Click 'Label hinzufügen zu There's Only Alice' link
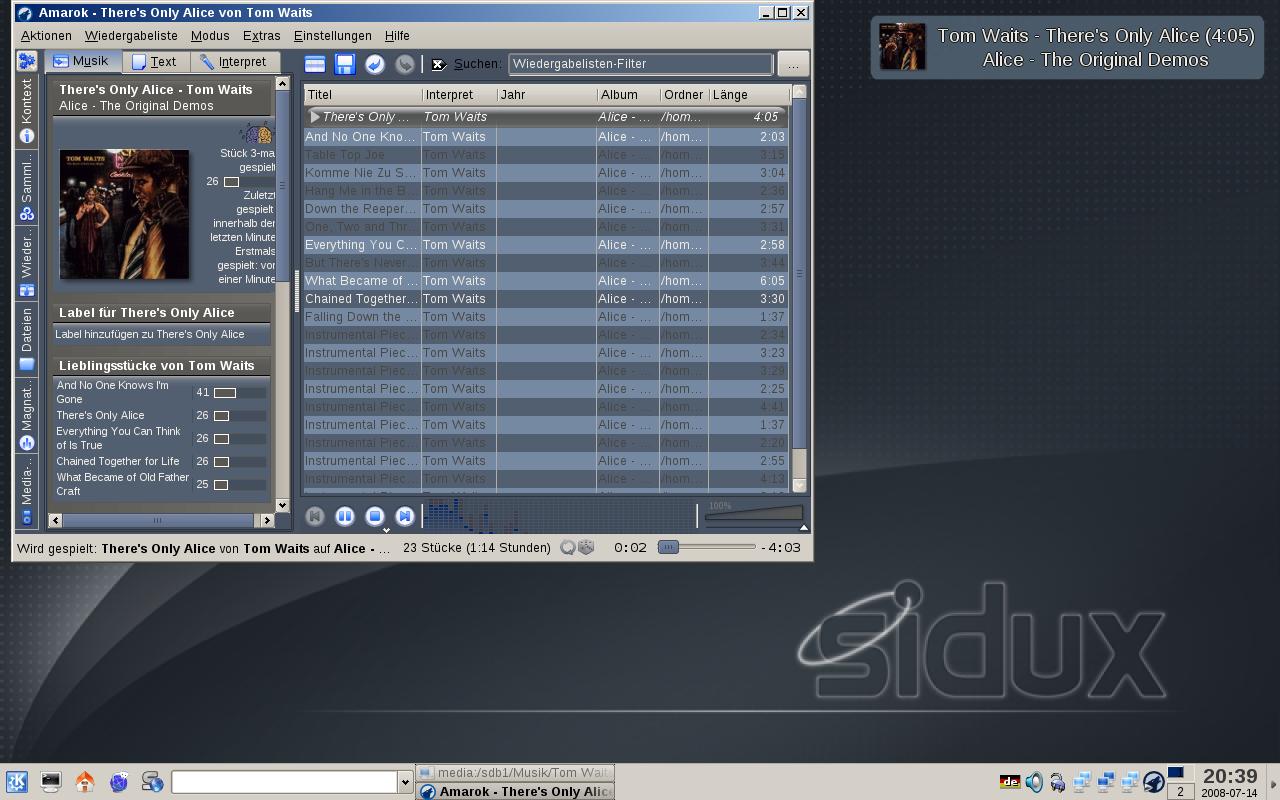This screenshot has width=1280, height=800. pyautogui.click(x=150, y=334)
